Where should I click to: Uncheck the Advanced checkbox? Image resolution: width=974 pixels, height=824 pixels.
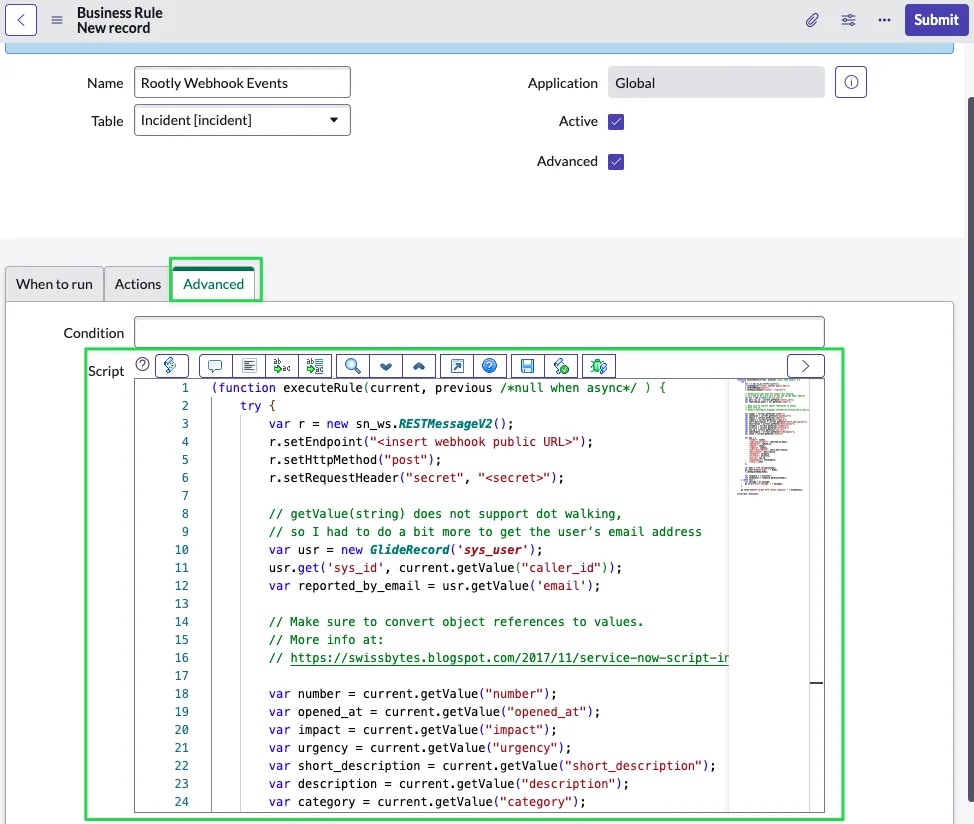point(616,161)
